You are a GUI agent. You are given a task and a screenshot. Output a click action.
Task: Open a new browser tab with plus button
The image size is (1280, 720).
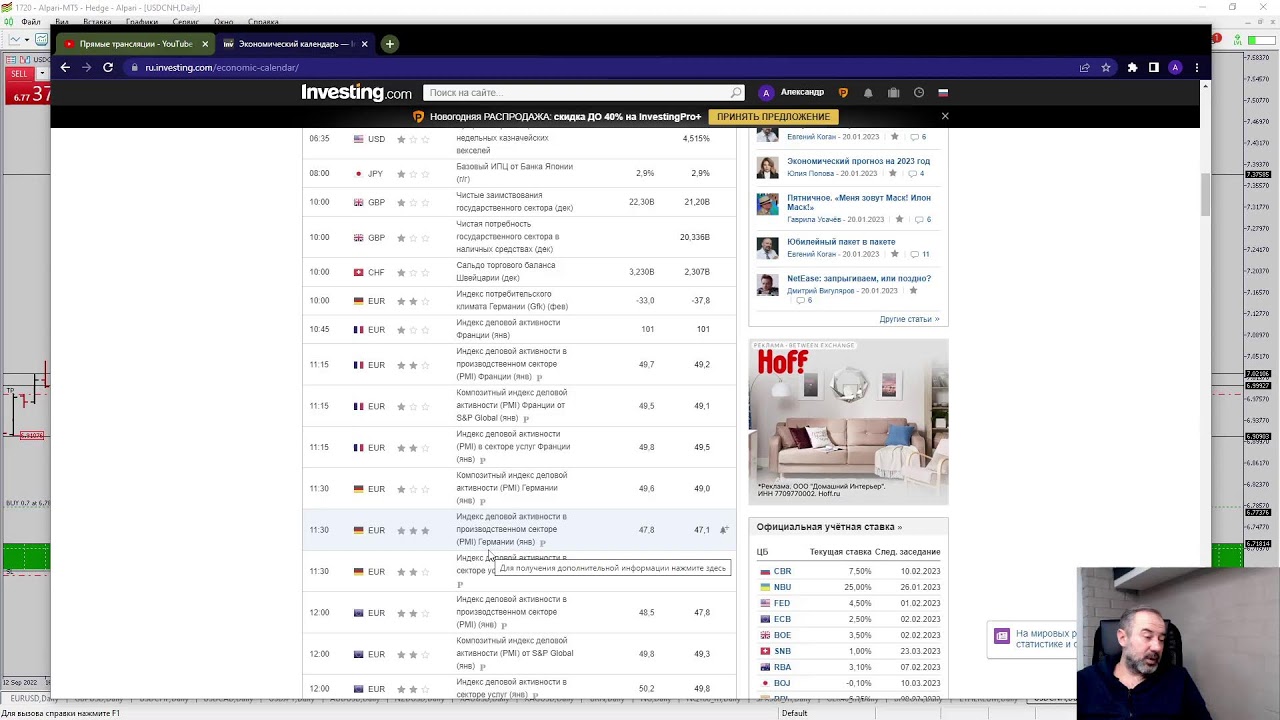tap(390, 44)
